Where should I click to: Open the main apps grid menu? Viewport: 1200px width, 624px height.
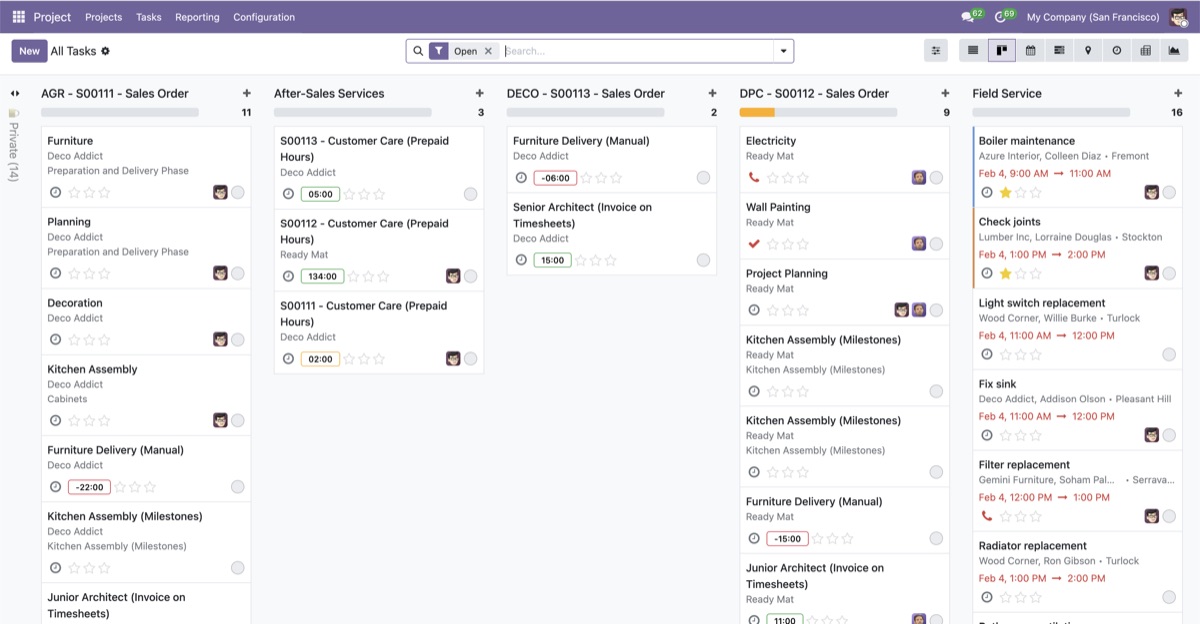[x=18, y=17]
